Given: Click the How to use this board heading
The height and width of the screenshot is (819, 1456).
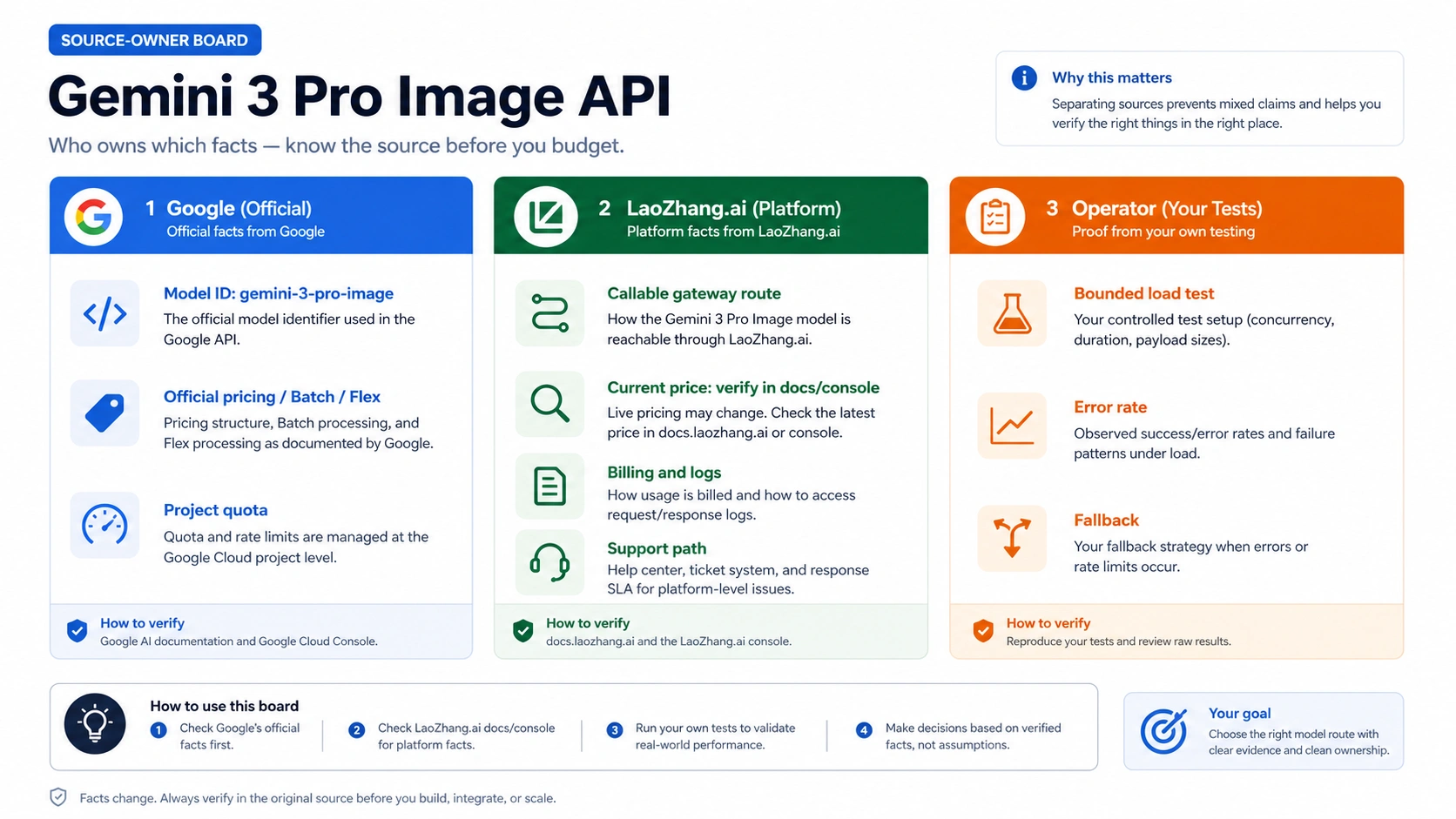Looking at the screenshot, I should (x=224, y=706).
